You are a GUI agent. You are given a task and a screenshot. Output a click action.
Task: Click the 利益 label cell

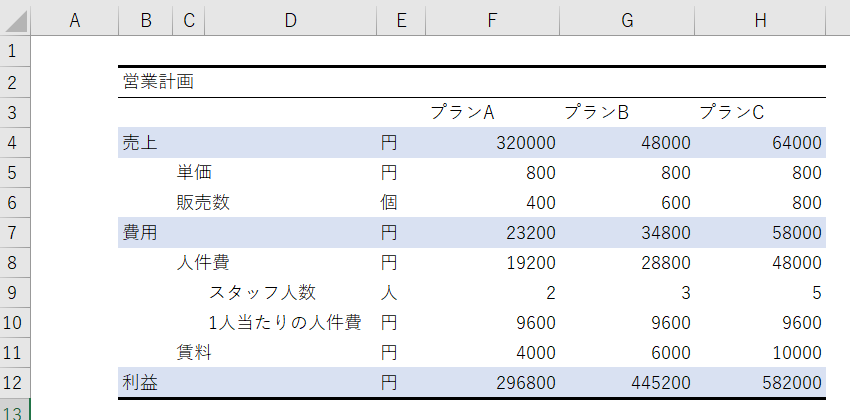point(140,383)
